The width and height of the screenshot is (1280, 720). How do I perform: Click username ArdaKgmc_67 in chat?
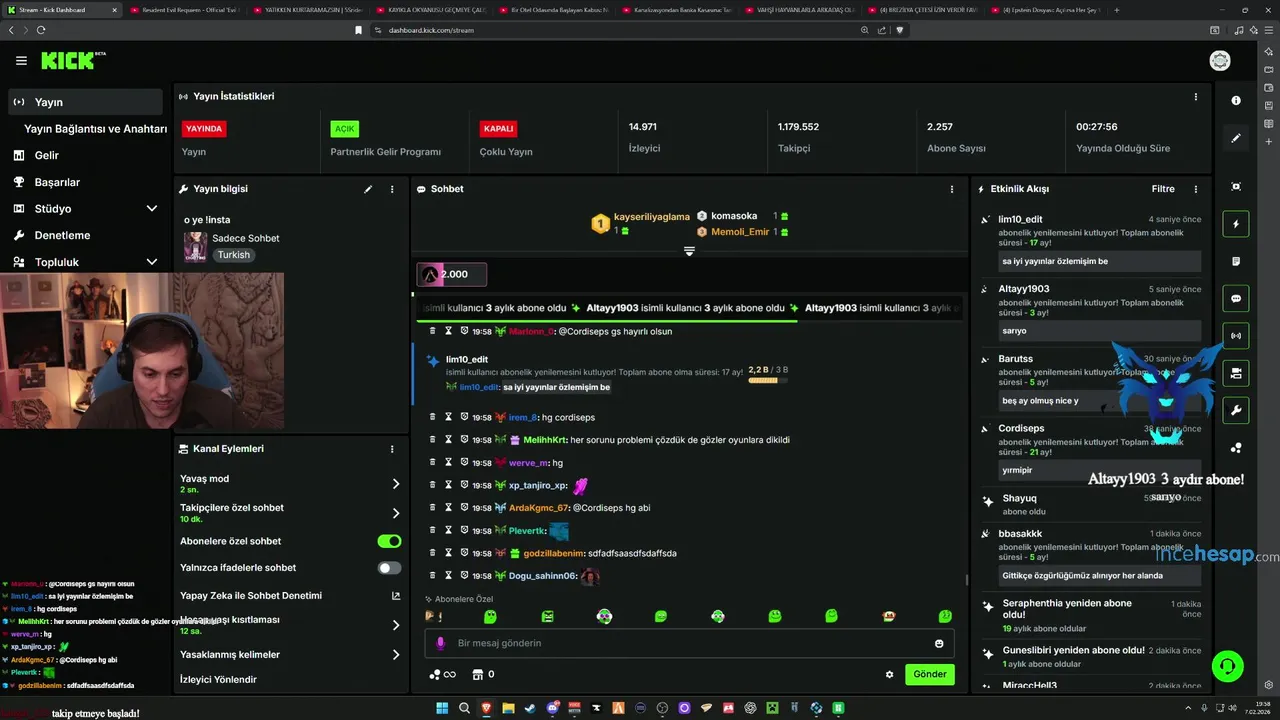(539, 508)
